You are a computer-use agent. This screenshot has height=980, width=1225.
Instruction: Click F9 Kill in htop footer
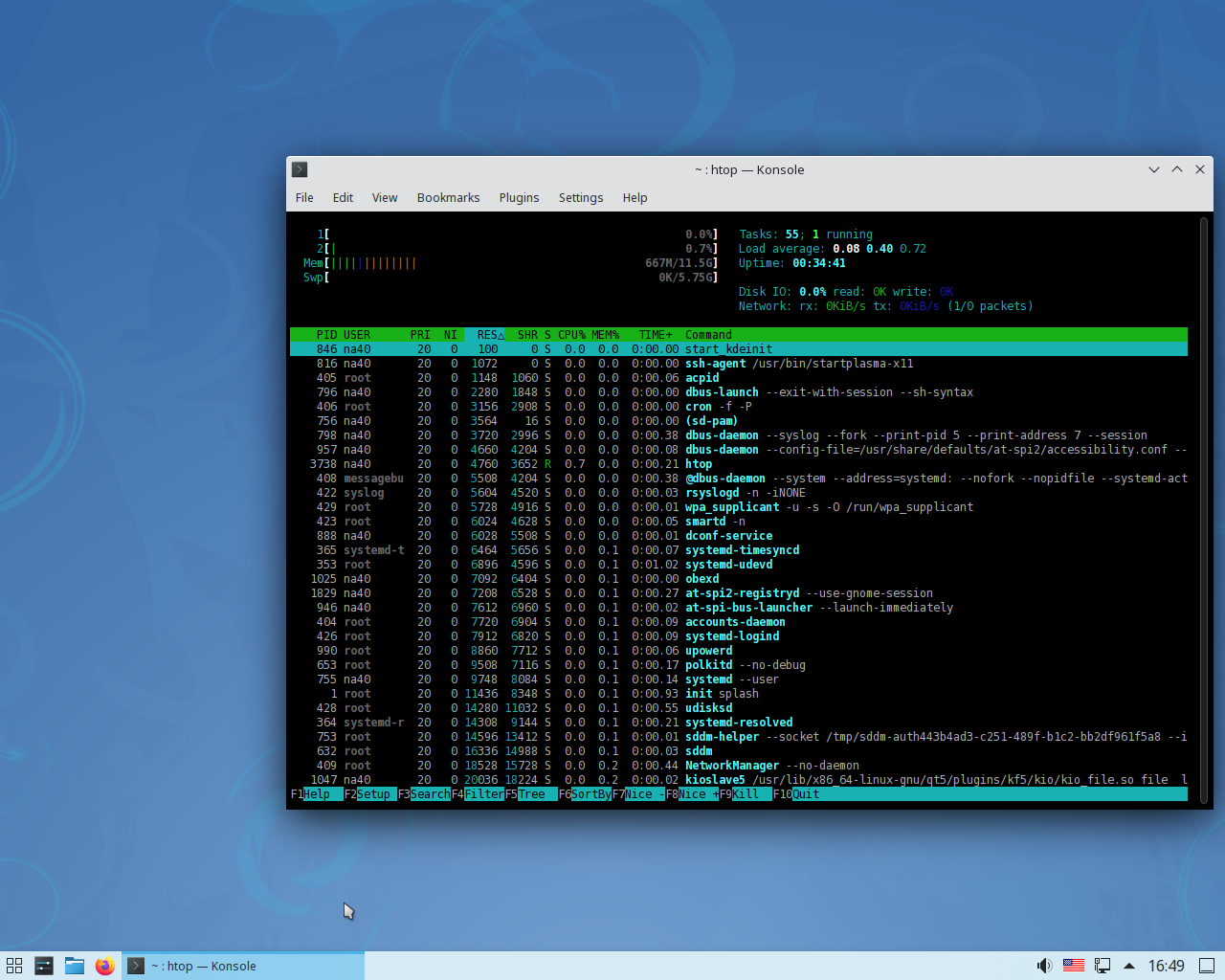(x=746, y=794)
